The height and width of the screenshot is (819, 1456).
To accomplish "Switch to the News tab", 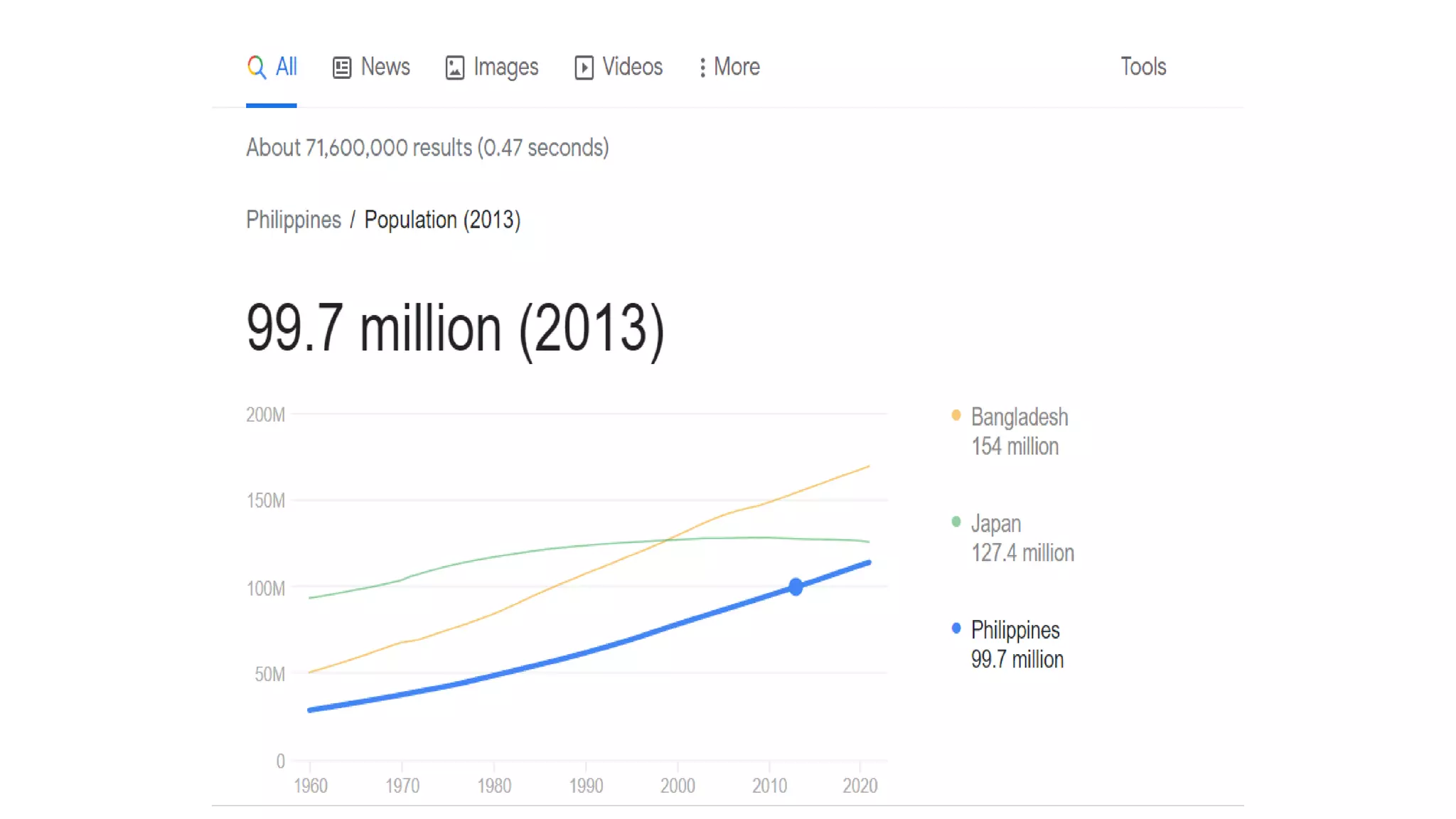I will tap(385, 67).
